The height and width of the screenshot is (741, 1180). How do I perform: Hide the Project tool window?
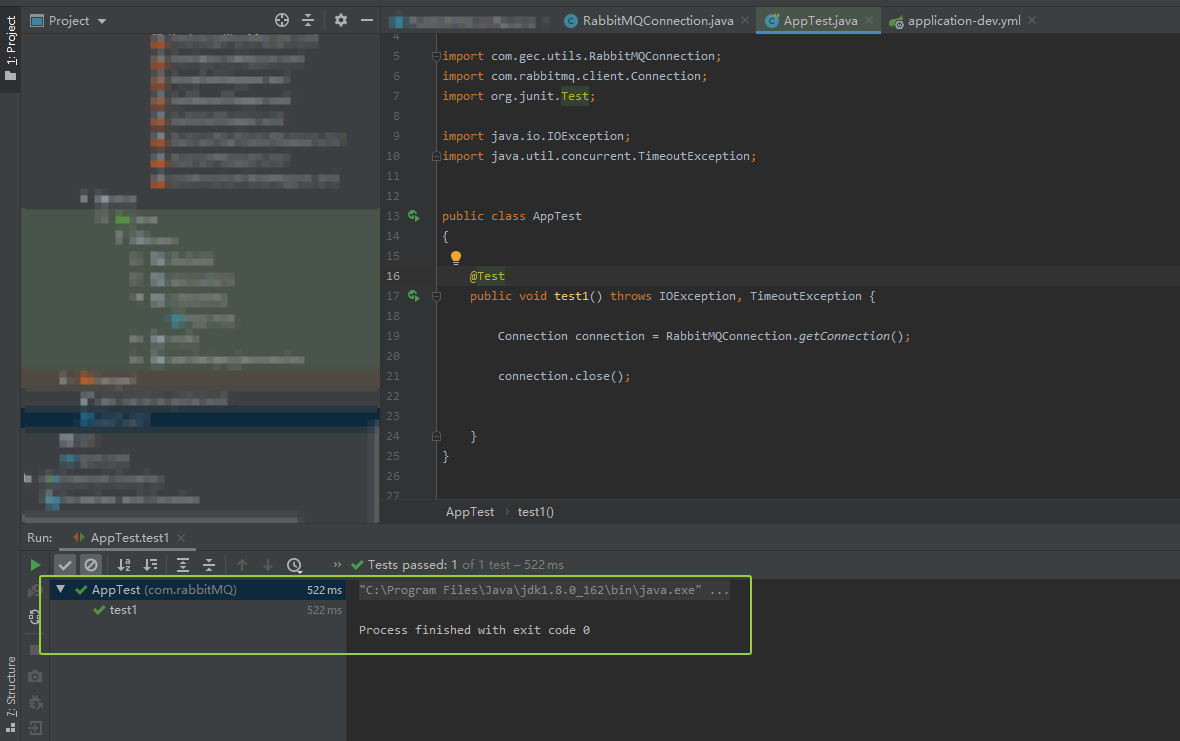point(367,20)
